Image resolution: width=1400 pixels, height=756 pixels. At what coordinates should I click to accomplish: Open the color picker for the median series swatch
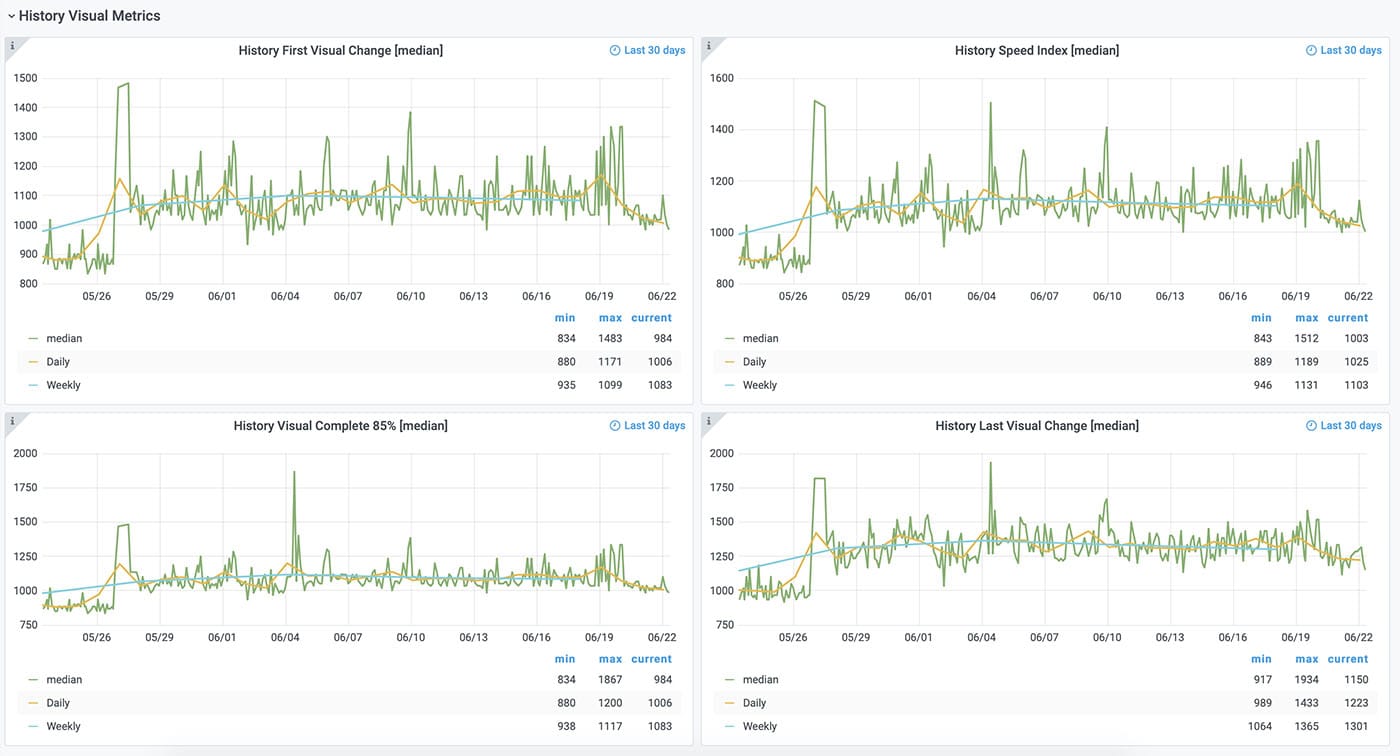point(34,338)
